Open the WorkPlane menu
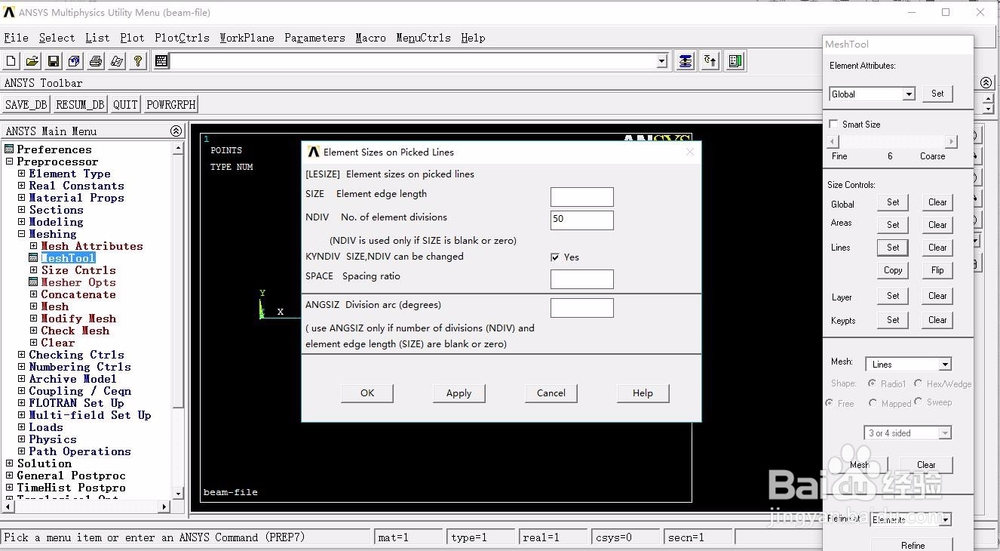Screen dimensions: 1000x551 pyautogui.click(x=247, y=38)
